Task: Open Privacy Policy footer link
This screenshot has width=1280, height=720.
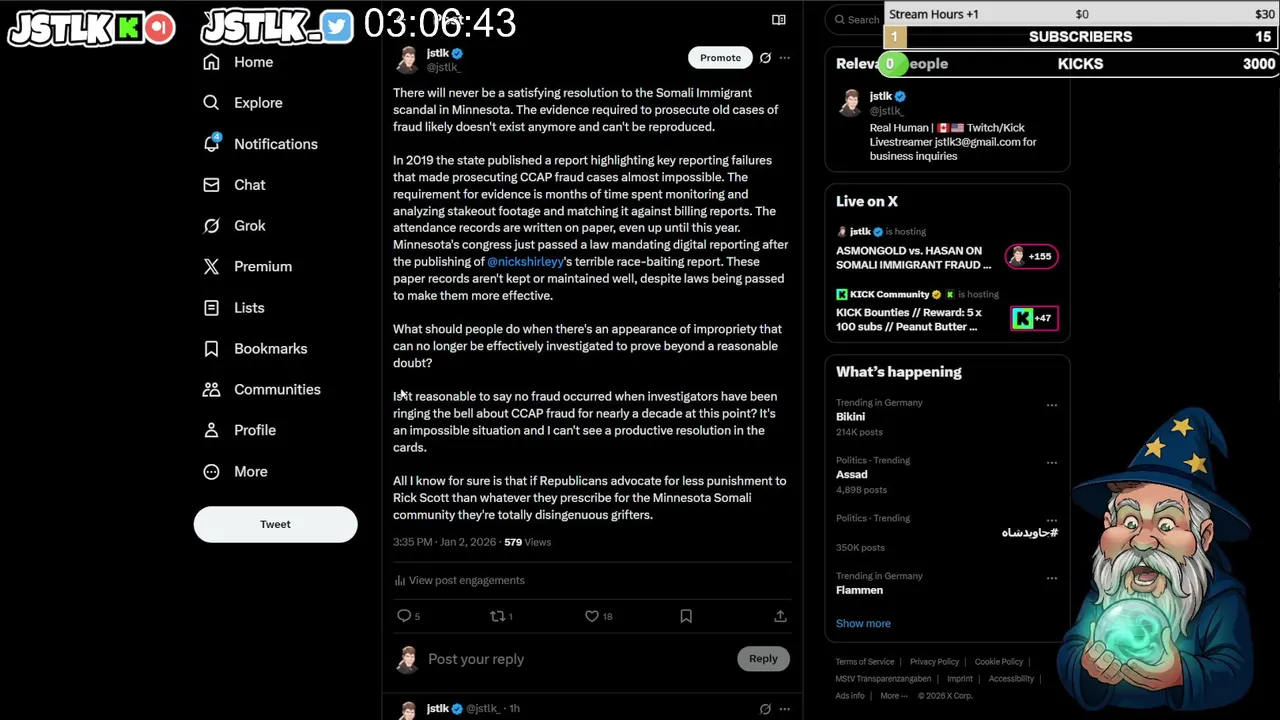Action: click(934, 662)
